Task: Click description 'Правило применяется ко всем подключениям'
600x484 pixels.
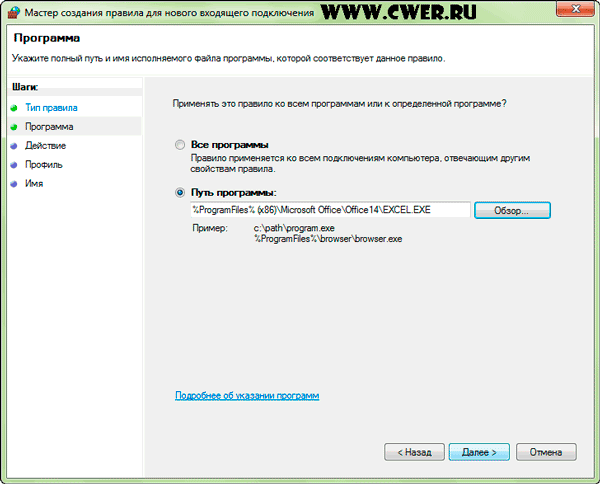Action: [360, 163]
